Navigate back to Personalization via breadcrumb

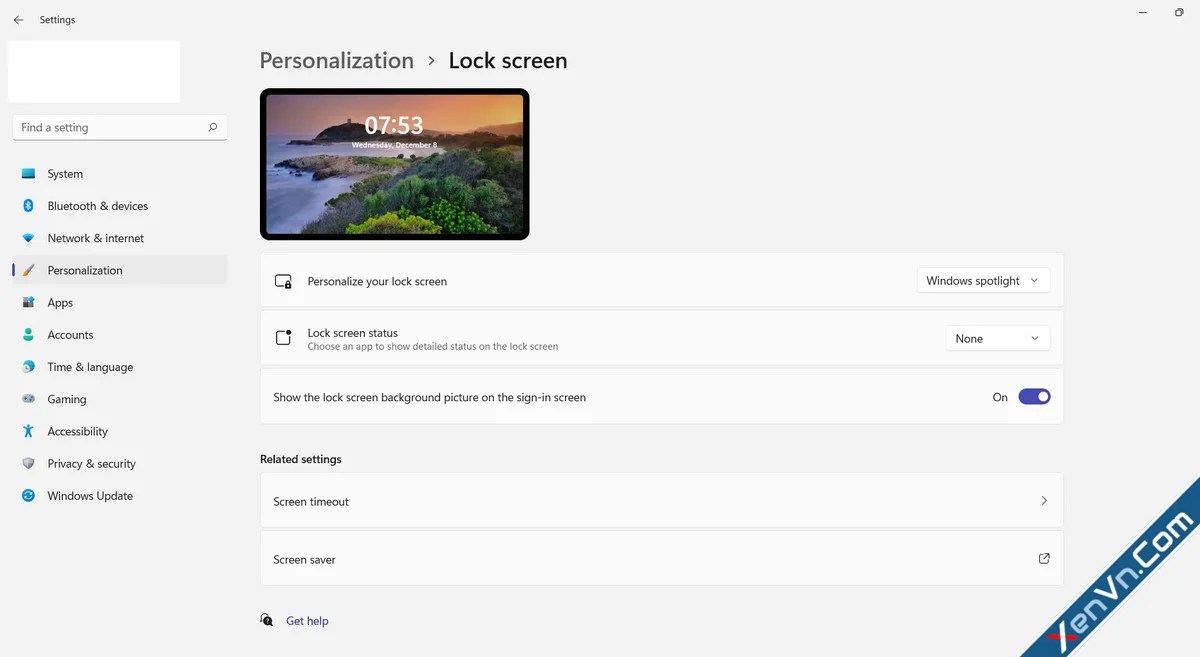[x=336, y=60]
